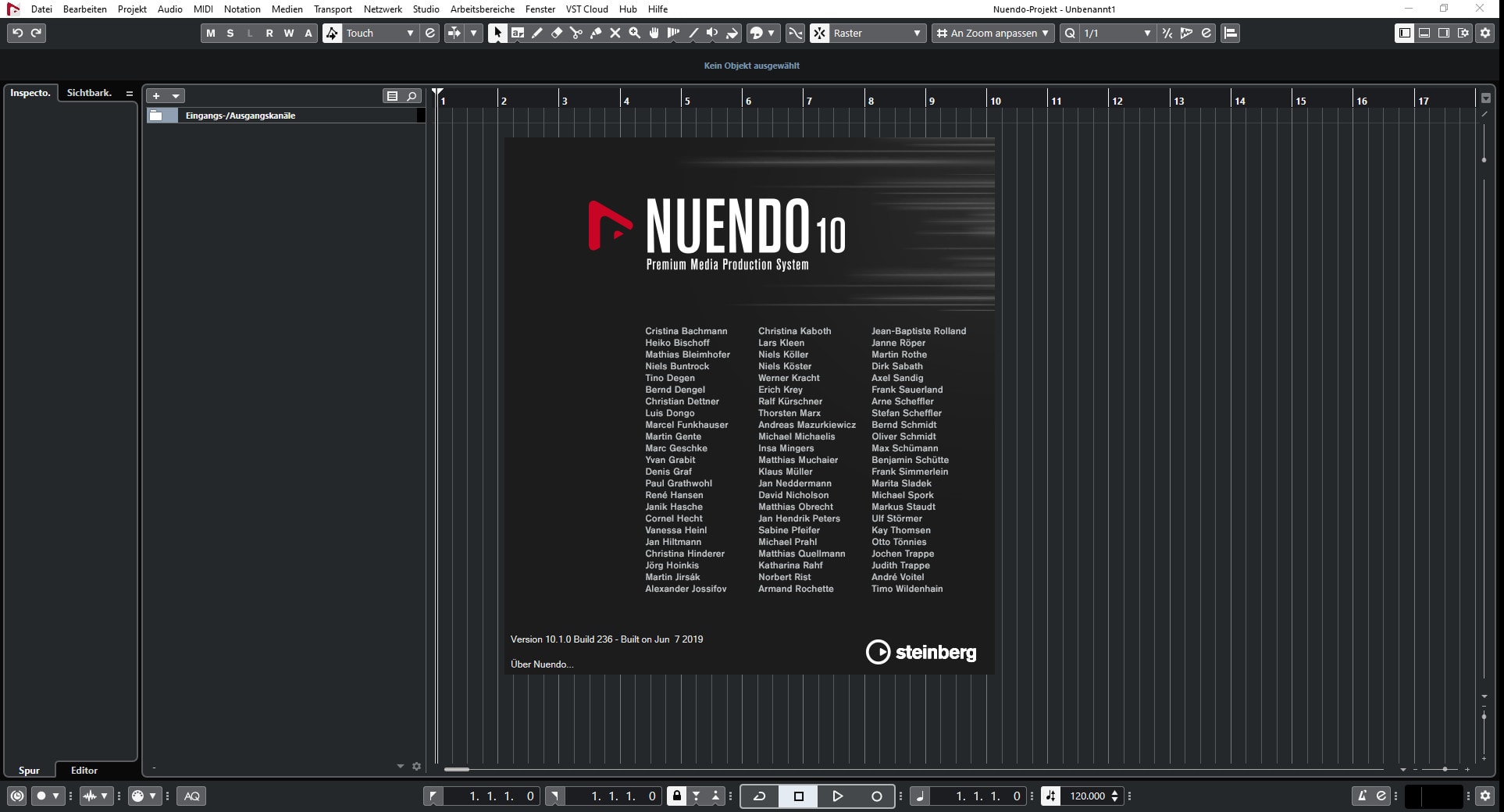Click the add track plus button
The image size is (1504, 812).
(156, 96)
